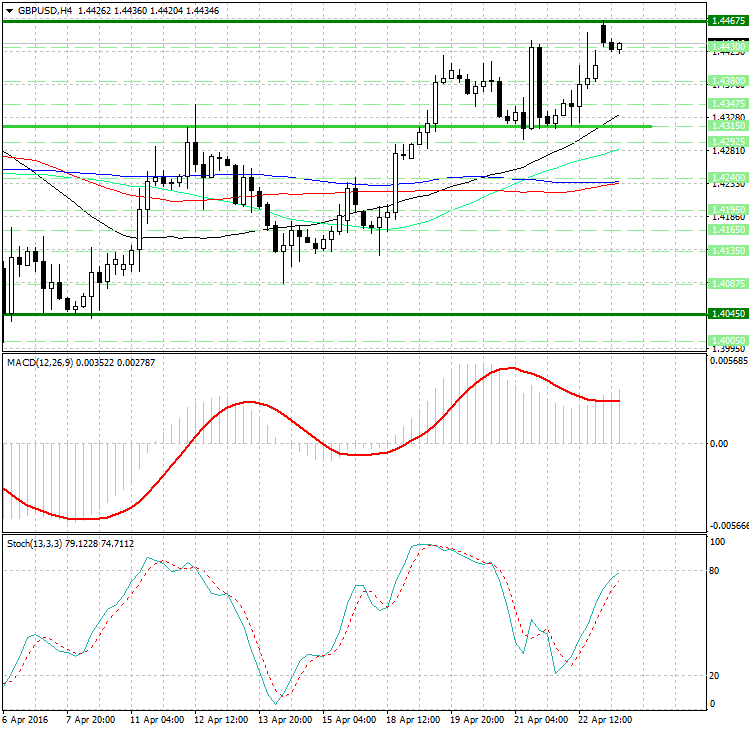Click the 22 Apr 12:00 time label
This screenshot has height=731, width=749.
click(x=608, y=719)
